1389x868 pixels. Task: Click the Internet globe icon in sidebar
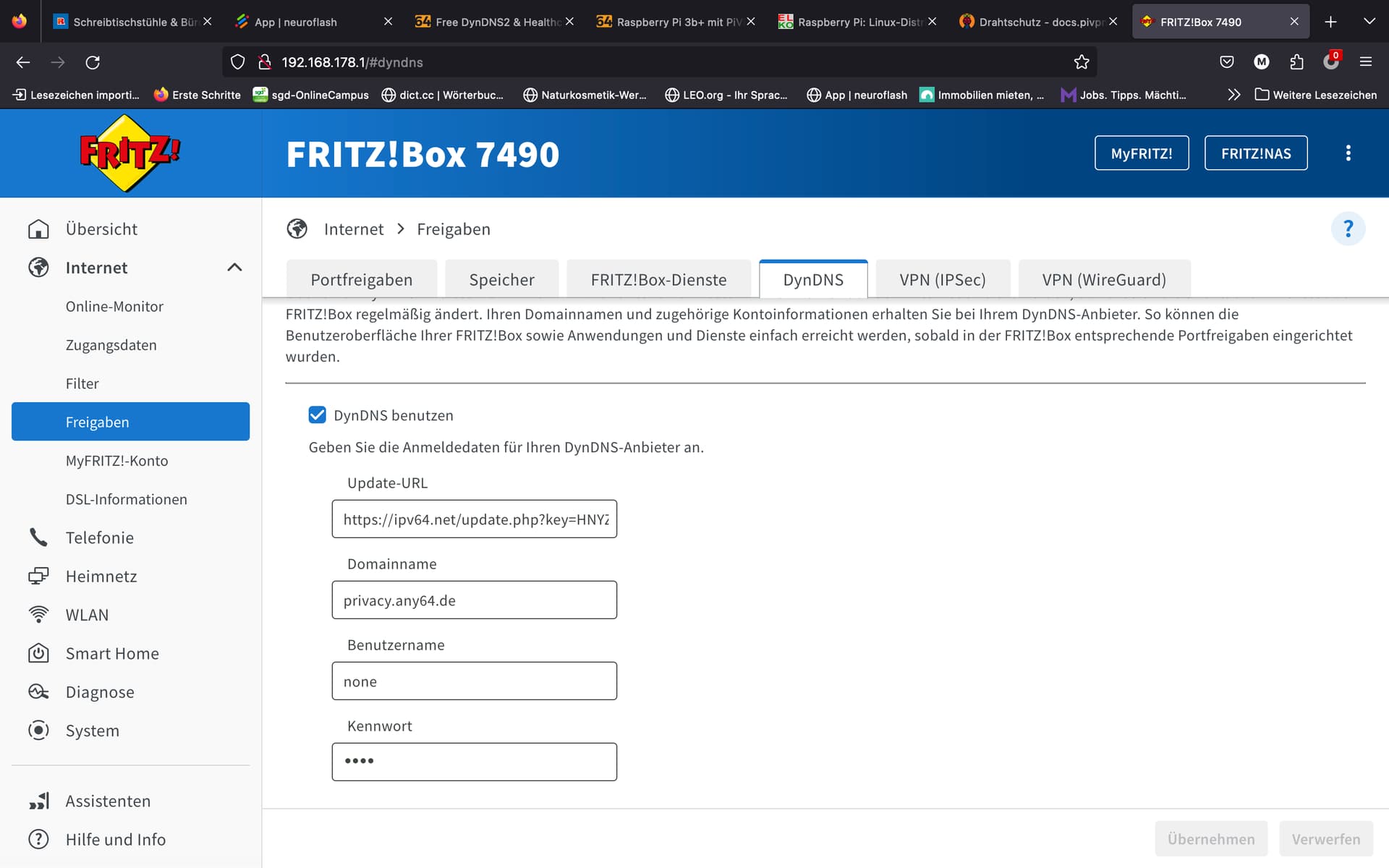[x=38, y=267]
